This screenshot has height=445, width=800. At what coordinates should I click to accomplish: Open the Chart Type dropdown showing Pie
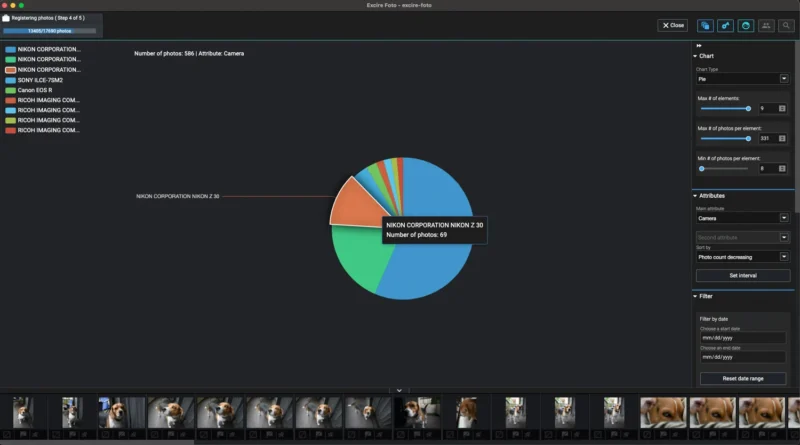743,79
